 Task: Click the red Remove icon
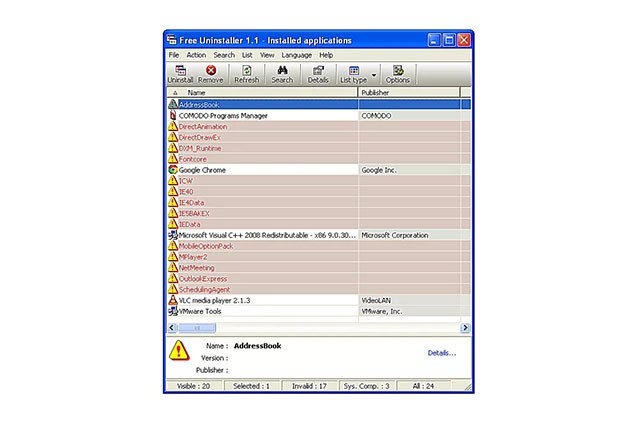[211, 71]
